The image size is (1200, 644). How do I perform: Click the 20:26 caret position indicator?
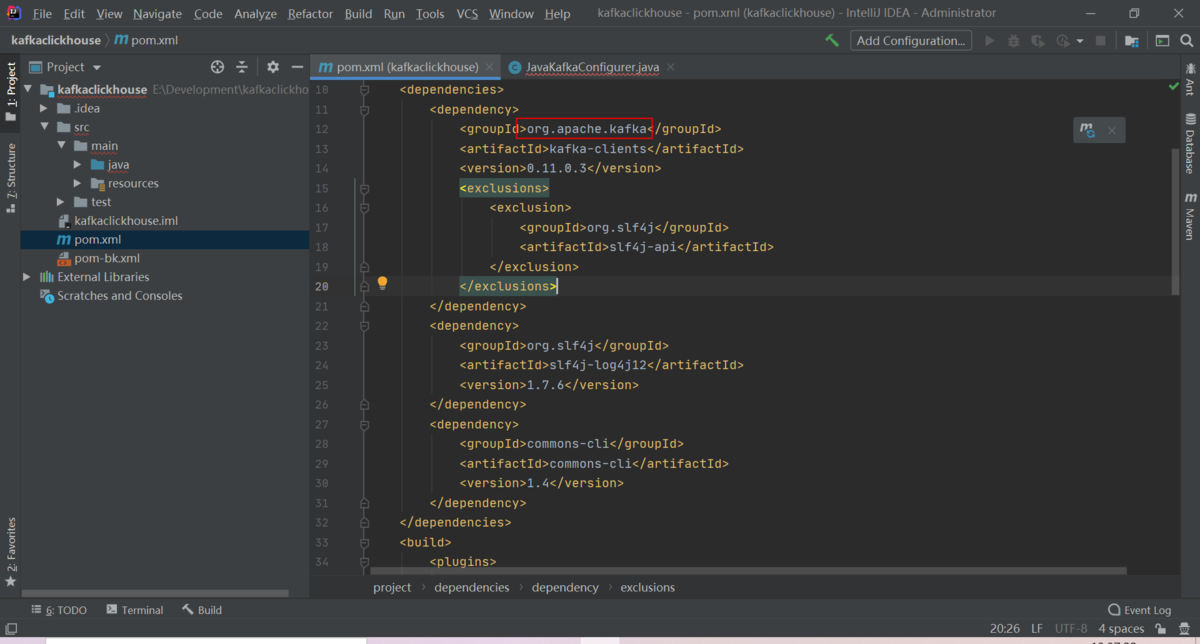point(1004,629)
